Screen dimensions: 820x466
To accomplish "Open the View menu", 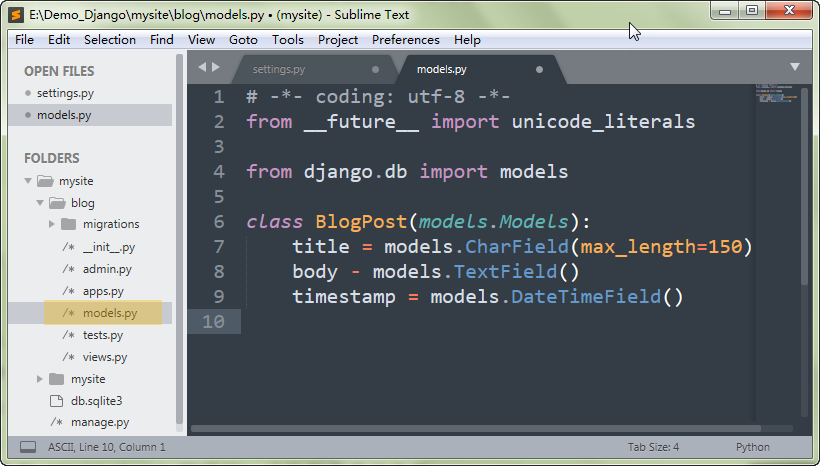I will point(201,40).
